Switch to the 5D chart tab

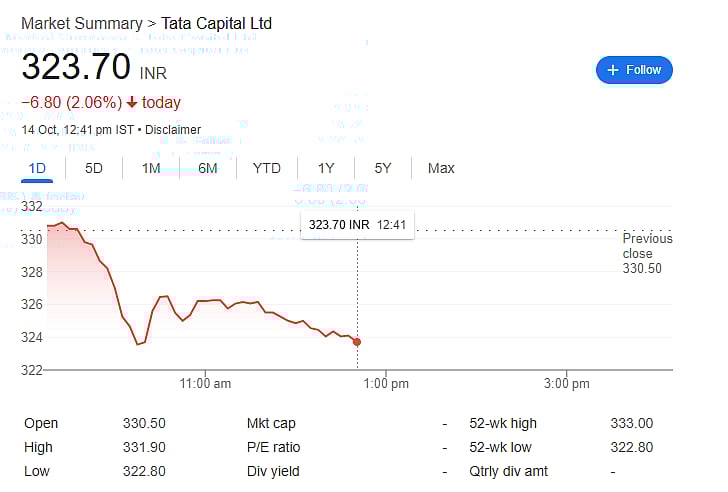click(x=93, y=168)
